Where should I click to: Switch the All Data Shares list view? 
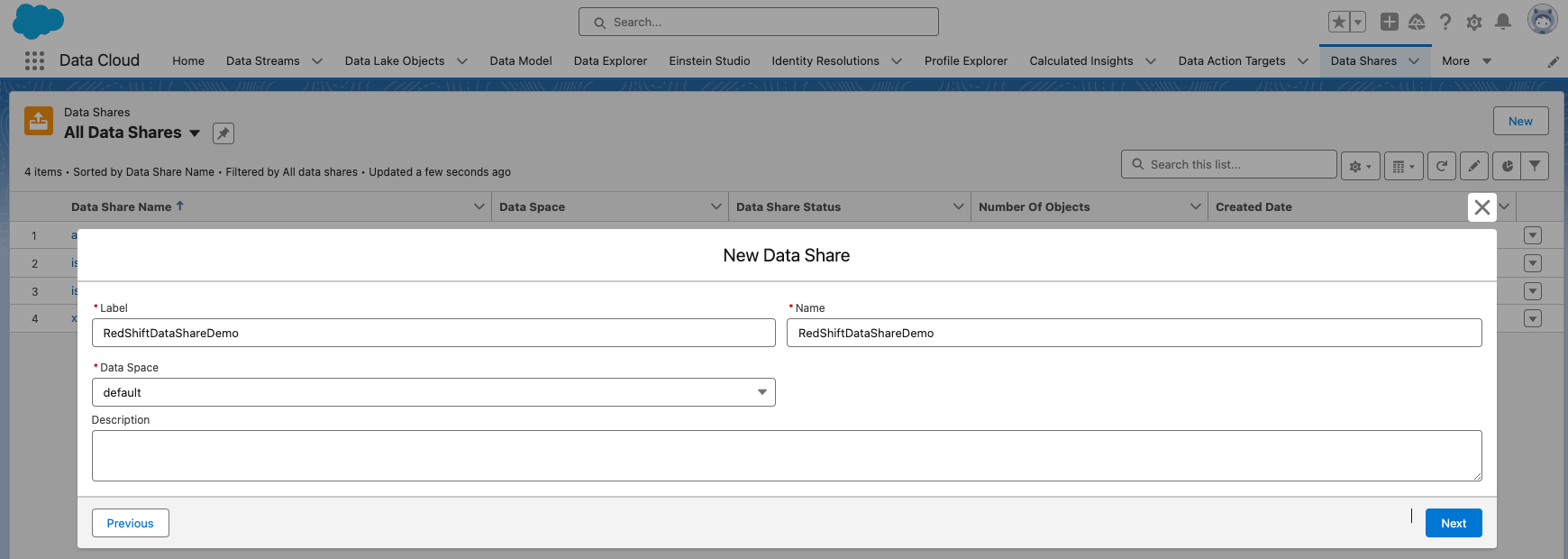[x=195, y=133]
